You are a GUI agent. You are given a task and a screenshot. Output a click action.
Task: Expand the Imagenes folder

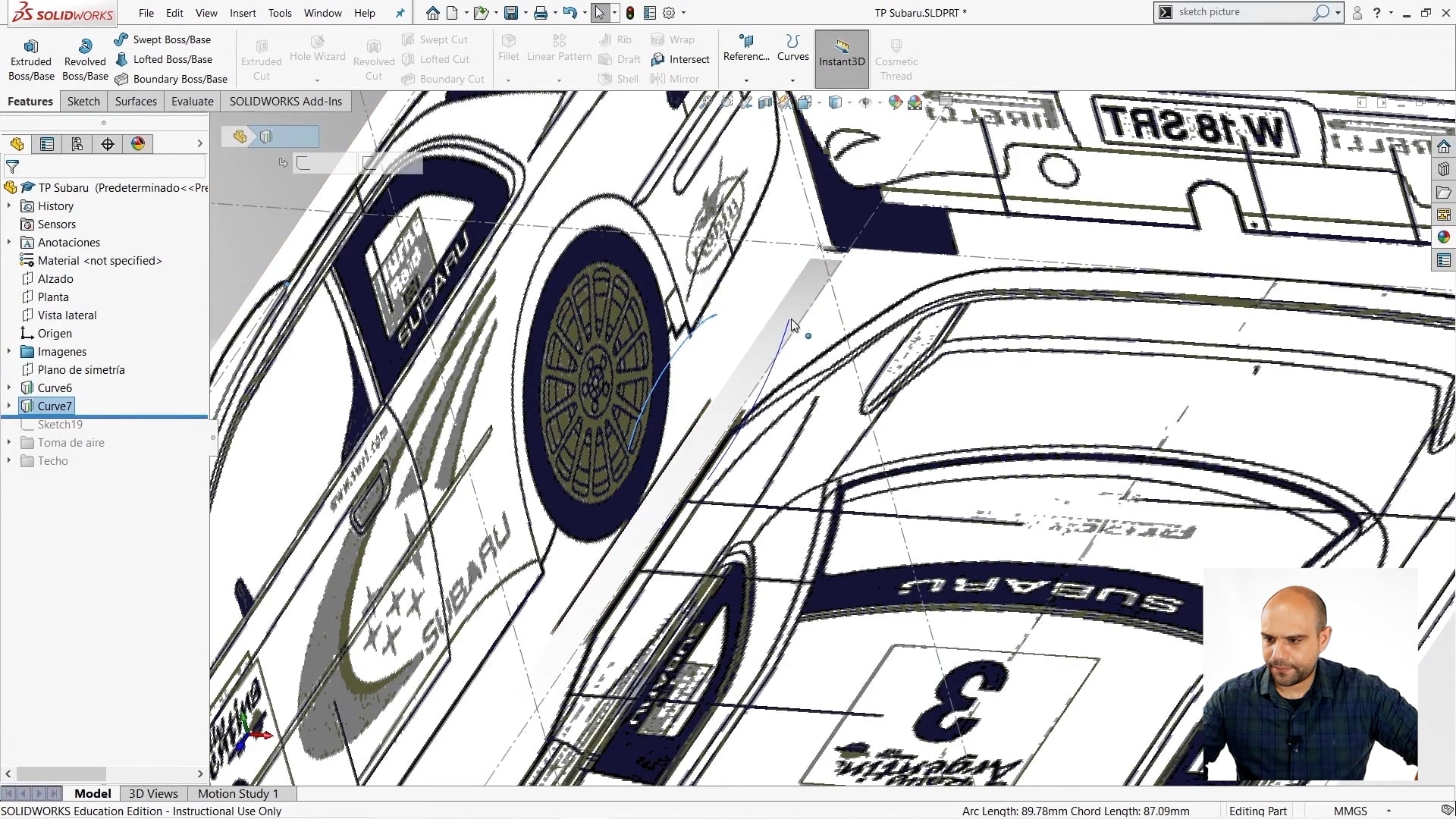tap(9, 352)
